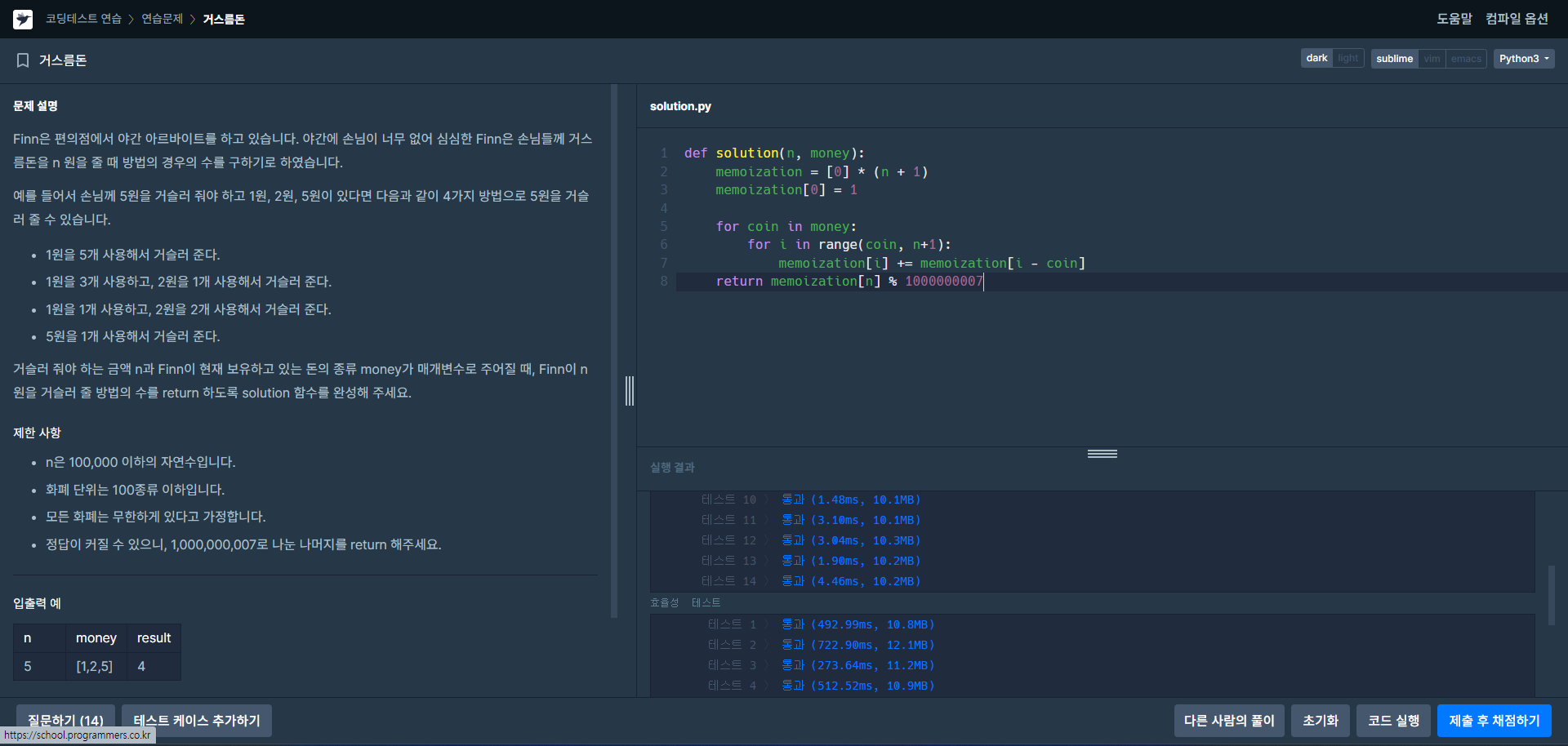This screenshot has height=746, width=1568.
Task: Switch to dark theme
Action: coord(1316,58)
